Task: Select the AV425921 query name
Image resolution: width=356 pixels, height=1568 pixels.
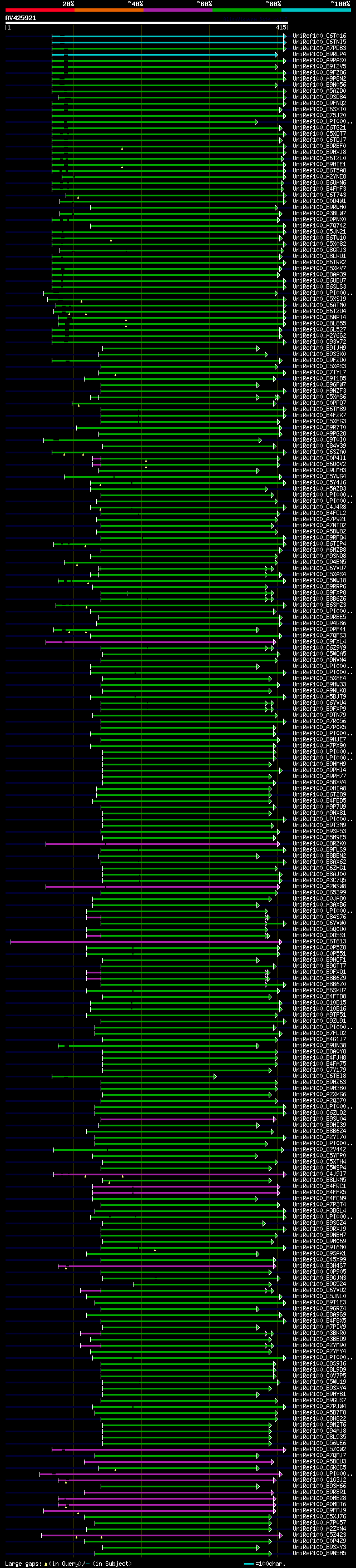Action: [x=21, y=18]
